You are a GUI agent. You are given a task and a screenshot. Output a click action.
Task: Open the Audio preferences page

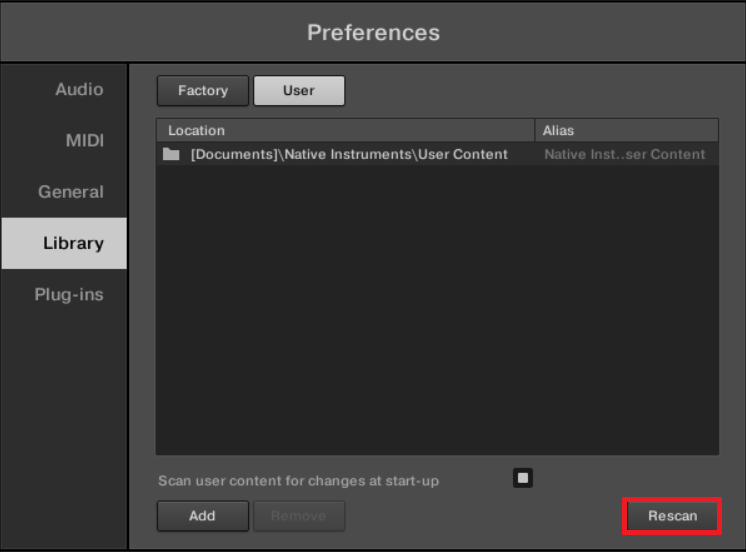pos(79,89)
